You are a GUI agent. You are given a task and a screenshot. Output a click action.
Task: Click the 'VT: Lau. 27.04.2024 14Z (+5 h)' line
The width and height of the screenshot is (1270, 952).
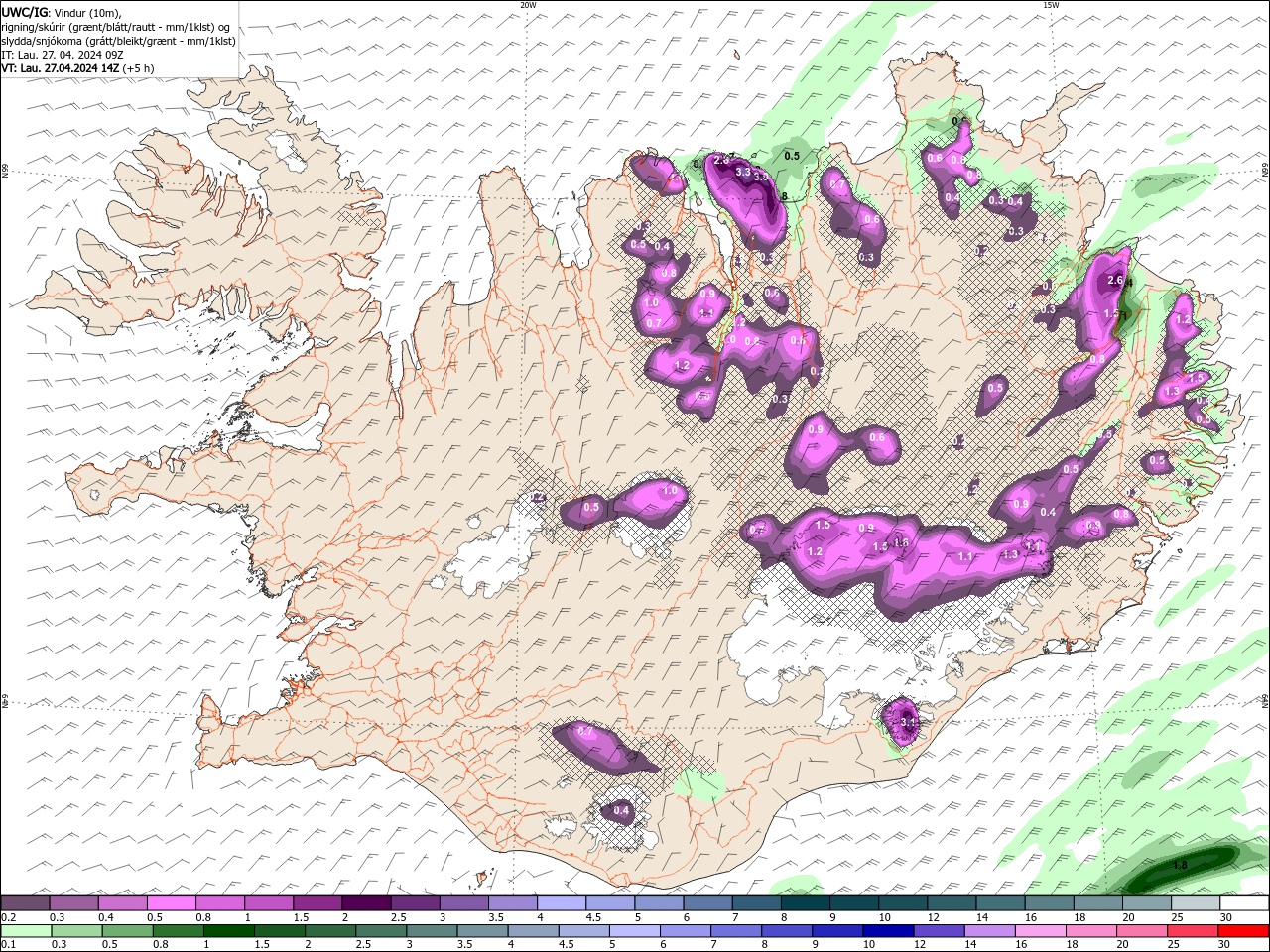77,68
